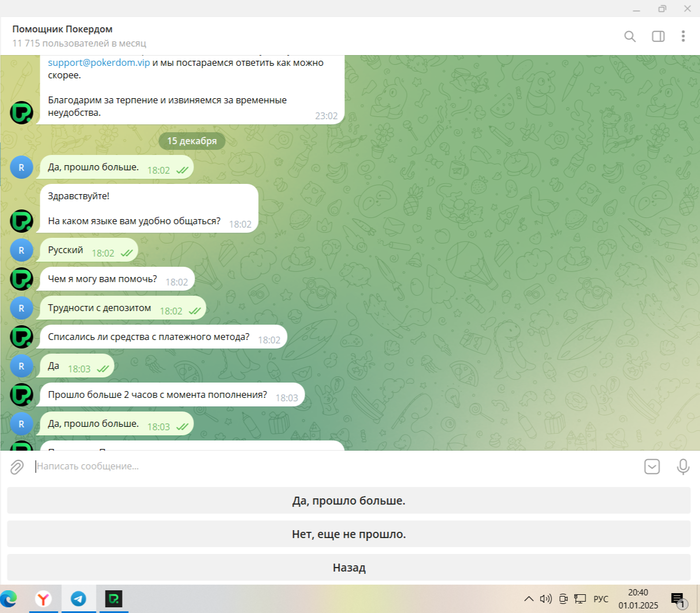Click bot avatar next to 'На каком языке' message
Screen dimensions: 700x613
point(21,221)
